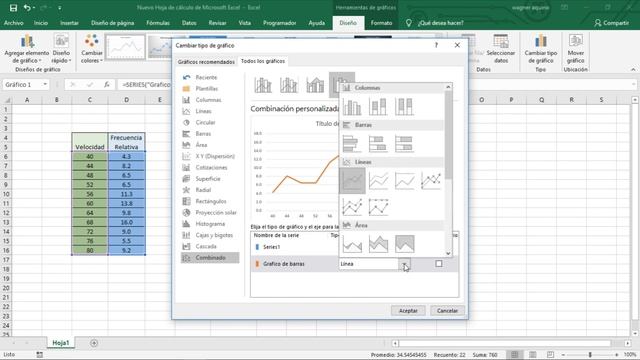
Task: Choose the 100% stacked bar subtype
Action: tap(404, 144)
